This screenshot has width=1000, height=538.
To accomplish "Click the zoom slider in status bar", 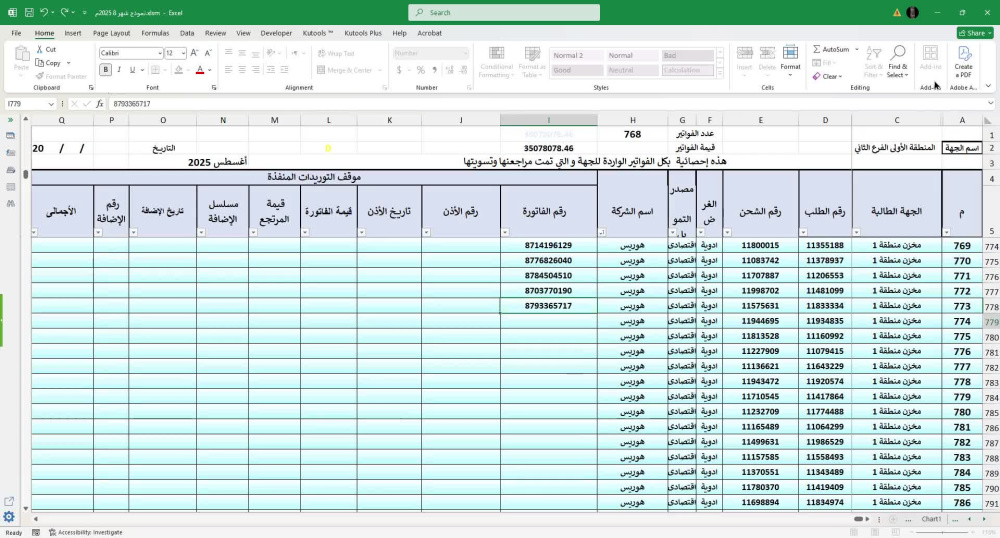I will pyautogui.click(x=944, y=532).
